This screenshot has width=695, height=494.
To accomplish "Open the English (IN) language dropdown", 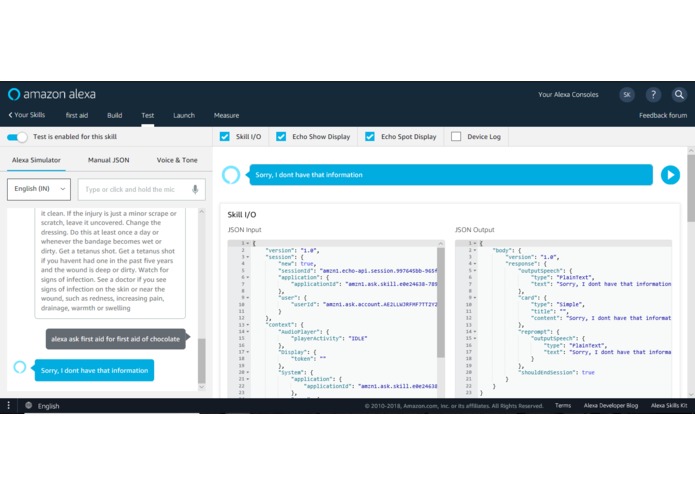I will pyautogui.click(x=39, y=189).
